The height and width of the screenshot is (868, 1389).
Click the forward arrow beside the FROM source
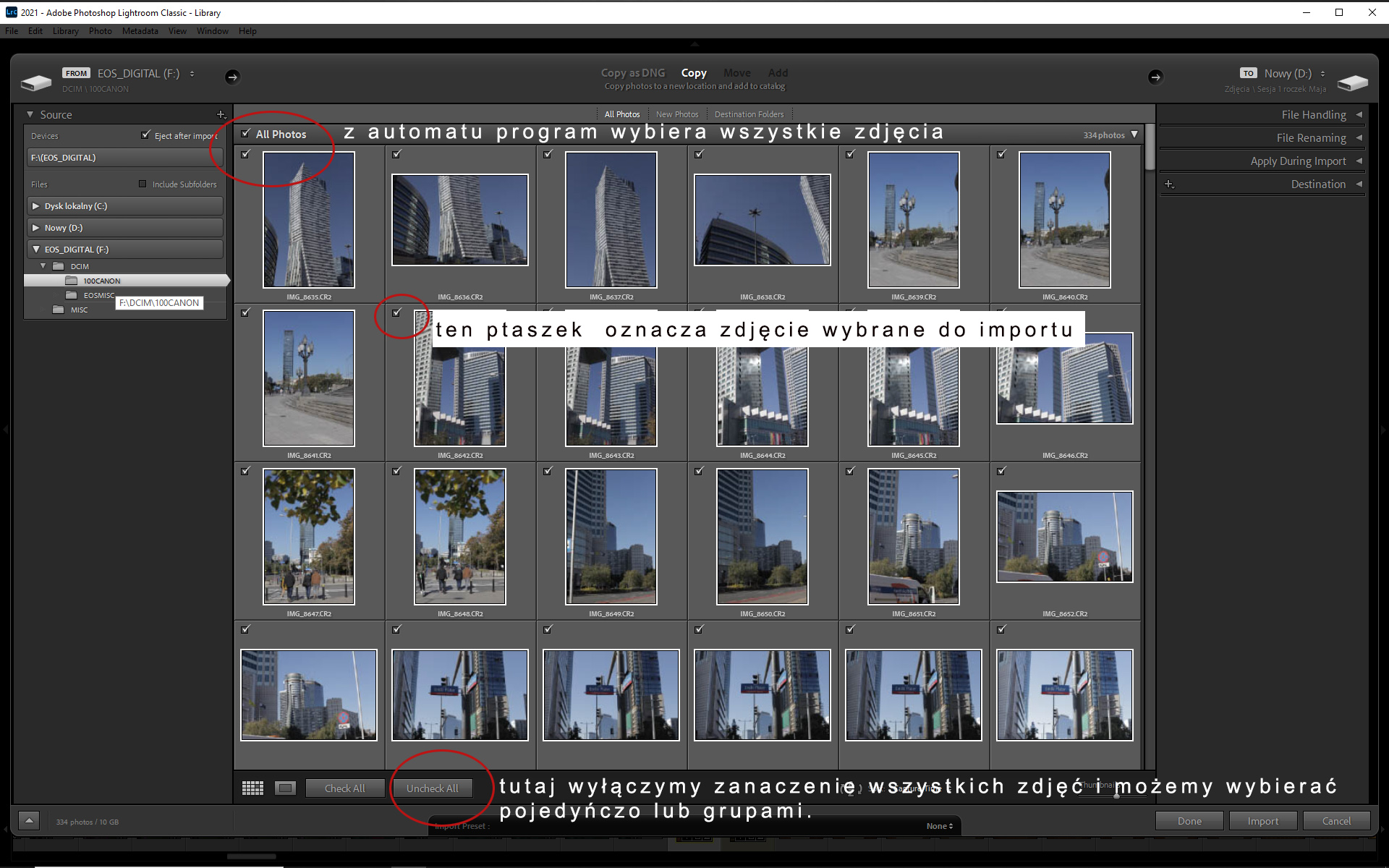[x=233, y=77]
